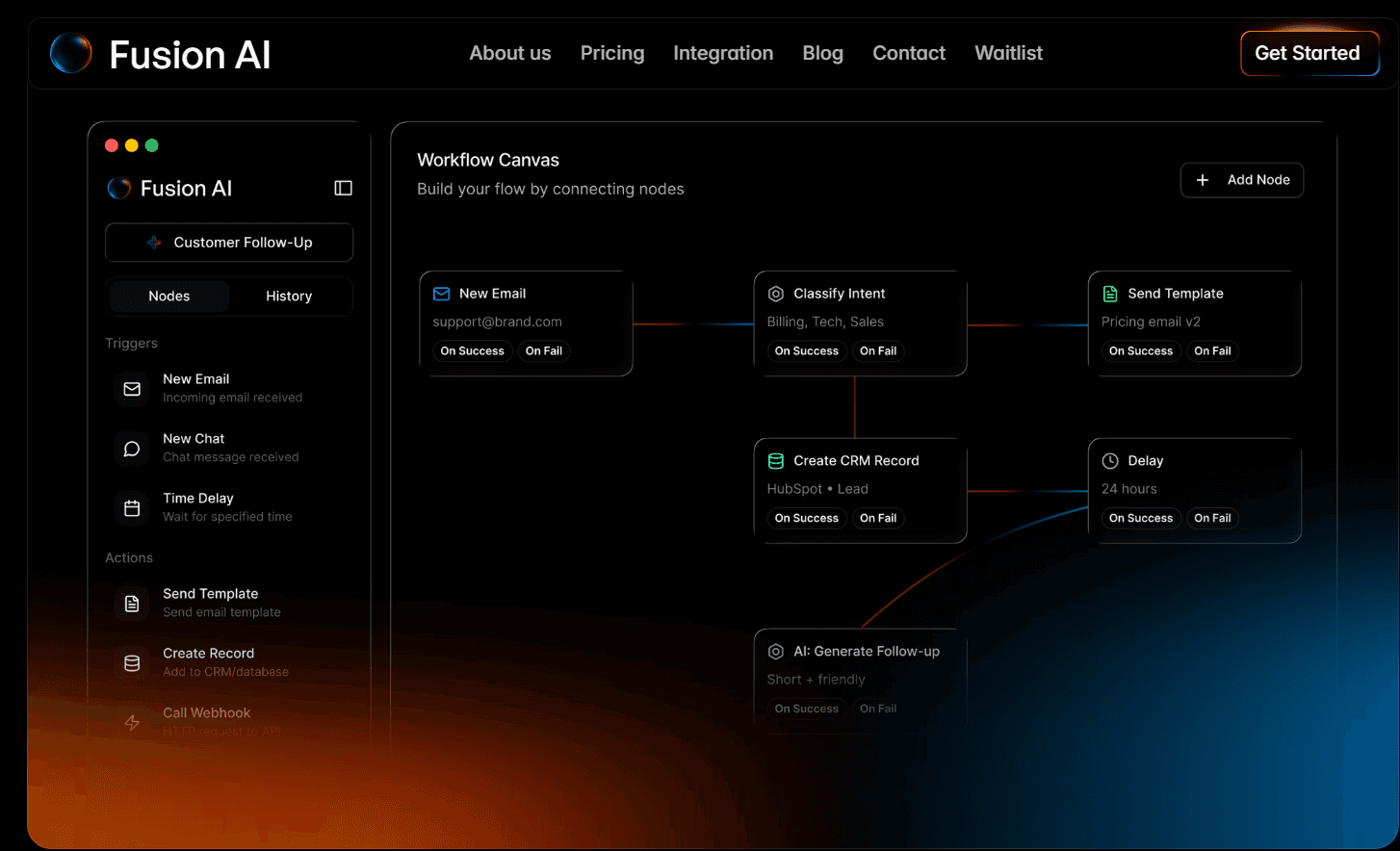Click the sparkle icon beside Customer Follow-Up

(154, 243)
